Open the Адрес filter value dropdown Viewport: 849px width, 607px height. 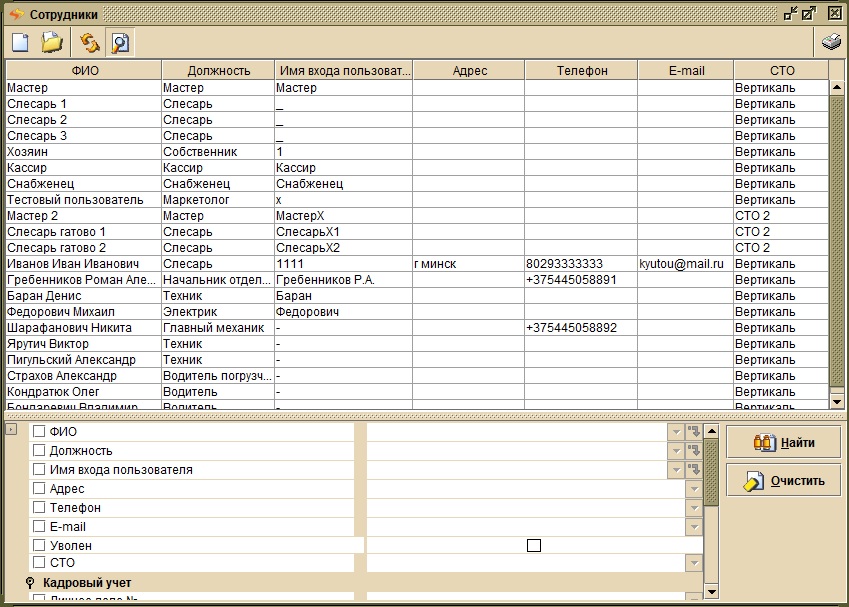pos(694,488)
